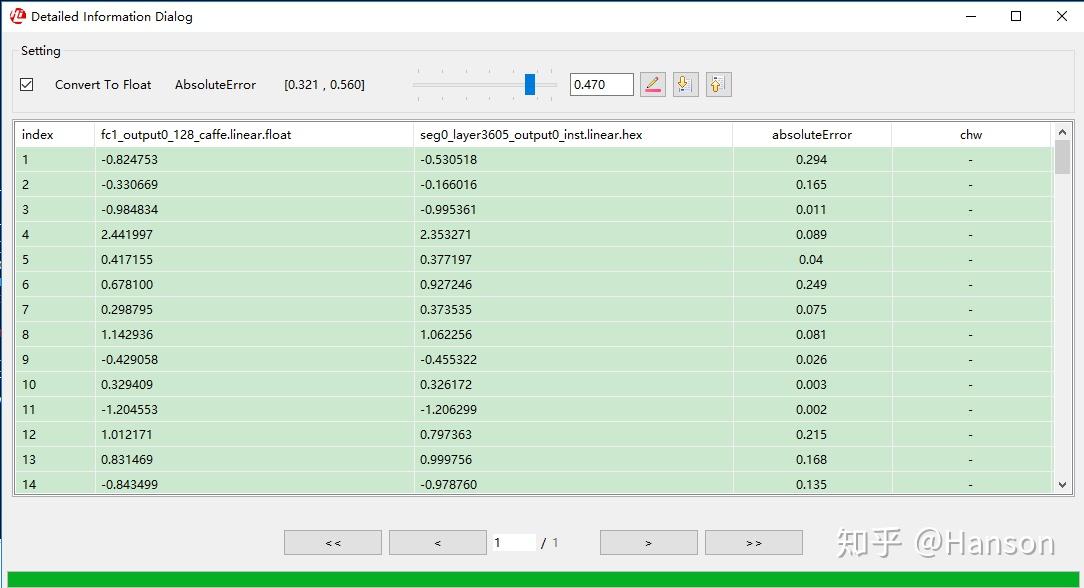Uncheck the Convert To Float checkbox
Screen dimensions: 1084x588
(26, 84)
